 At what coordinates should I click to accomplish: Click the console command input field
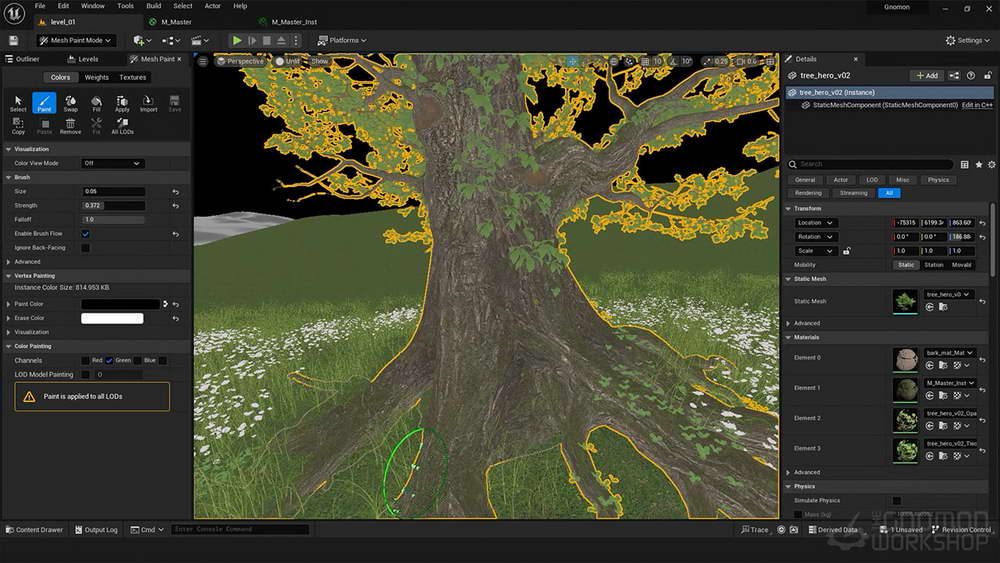(x=240, y=529)
